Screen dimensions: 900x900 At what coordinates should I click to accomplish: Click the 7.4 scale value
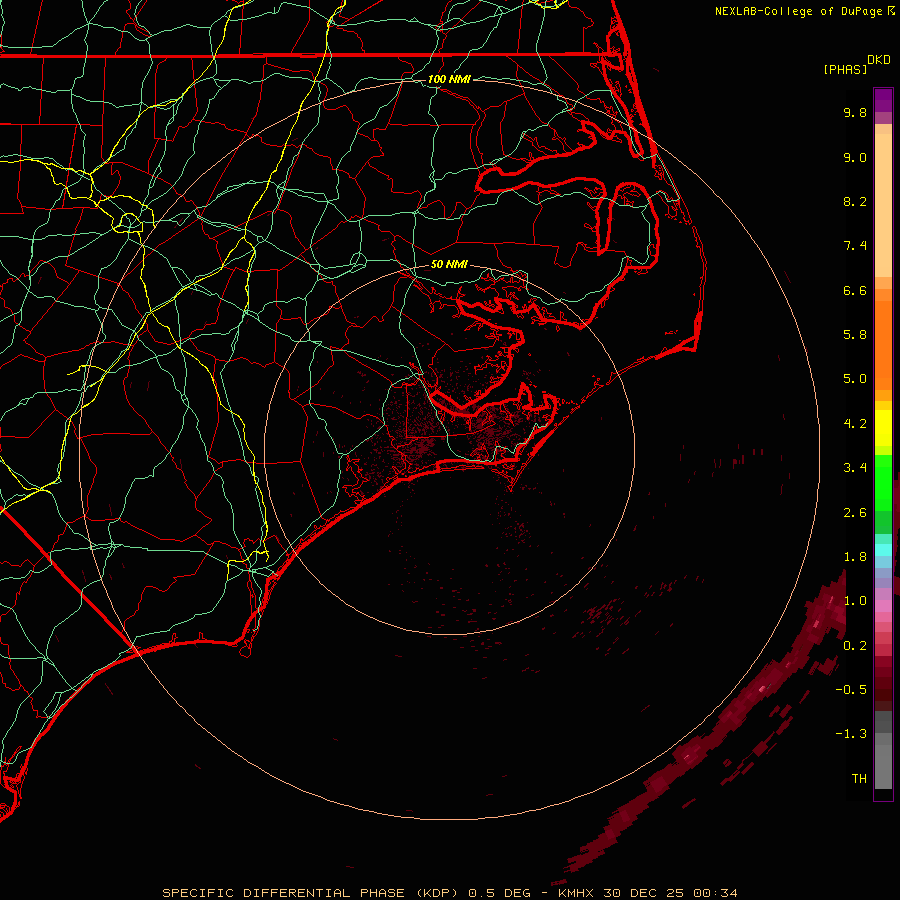(855, 246)
